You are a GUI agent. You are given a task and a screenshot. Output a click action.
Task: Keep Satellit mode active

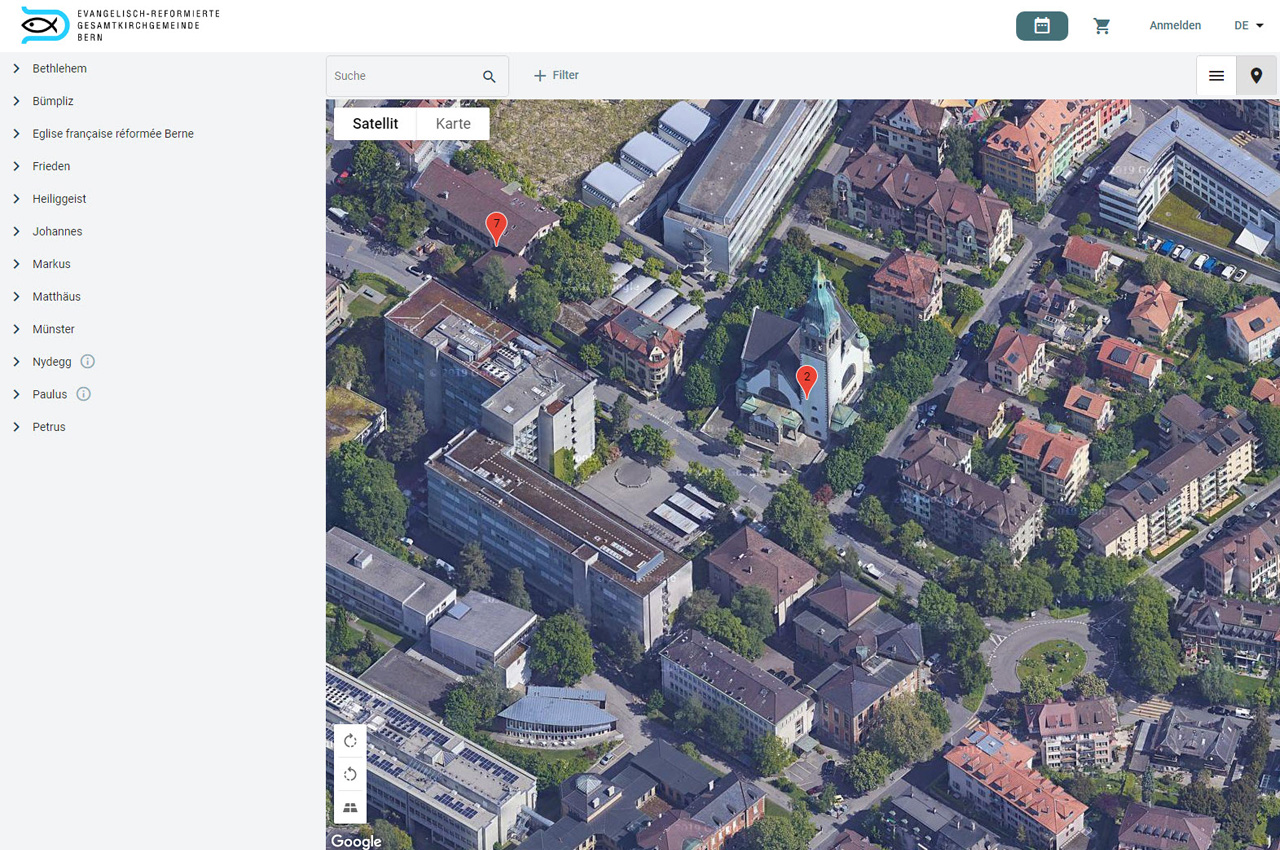pyautogui.click(x=375, y=123)
